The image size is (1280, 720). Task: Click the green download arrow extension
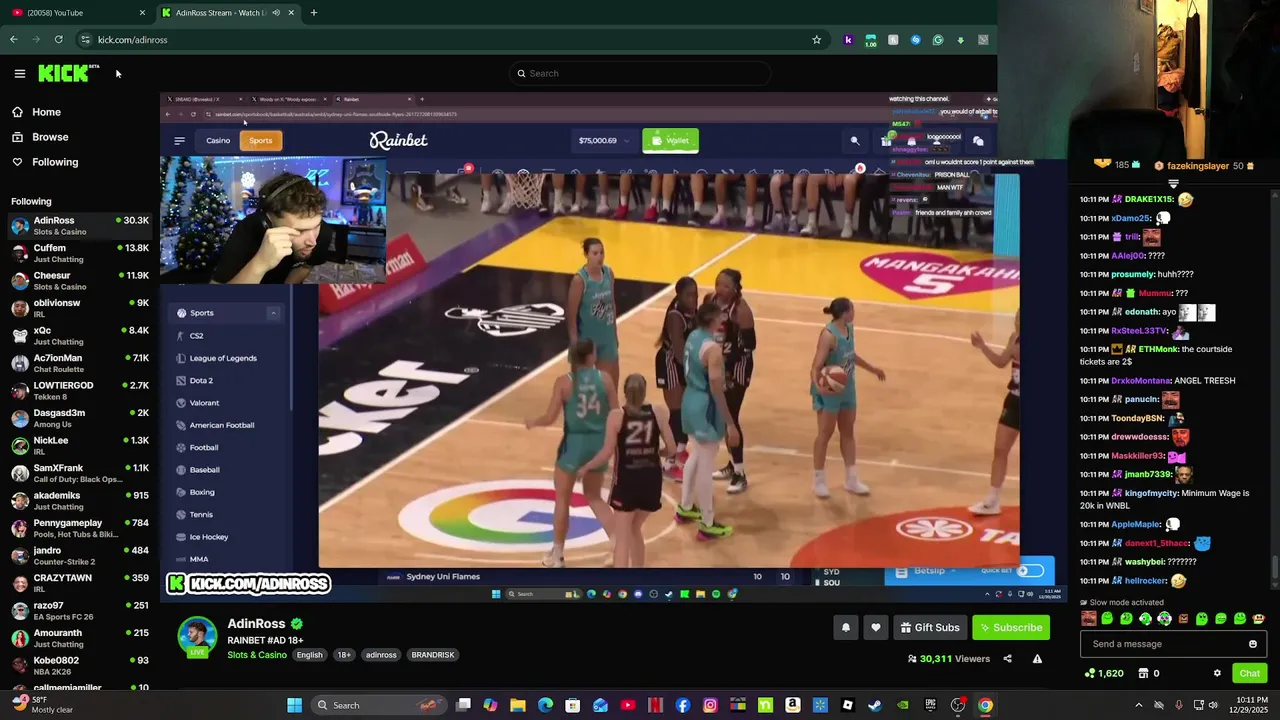point(960,40)
